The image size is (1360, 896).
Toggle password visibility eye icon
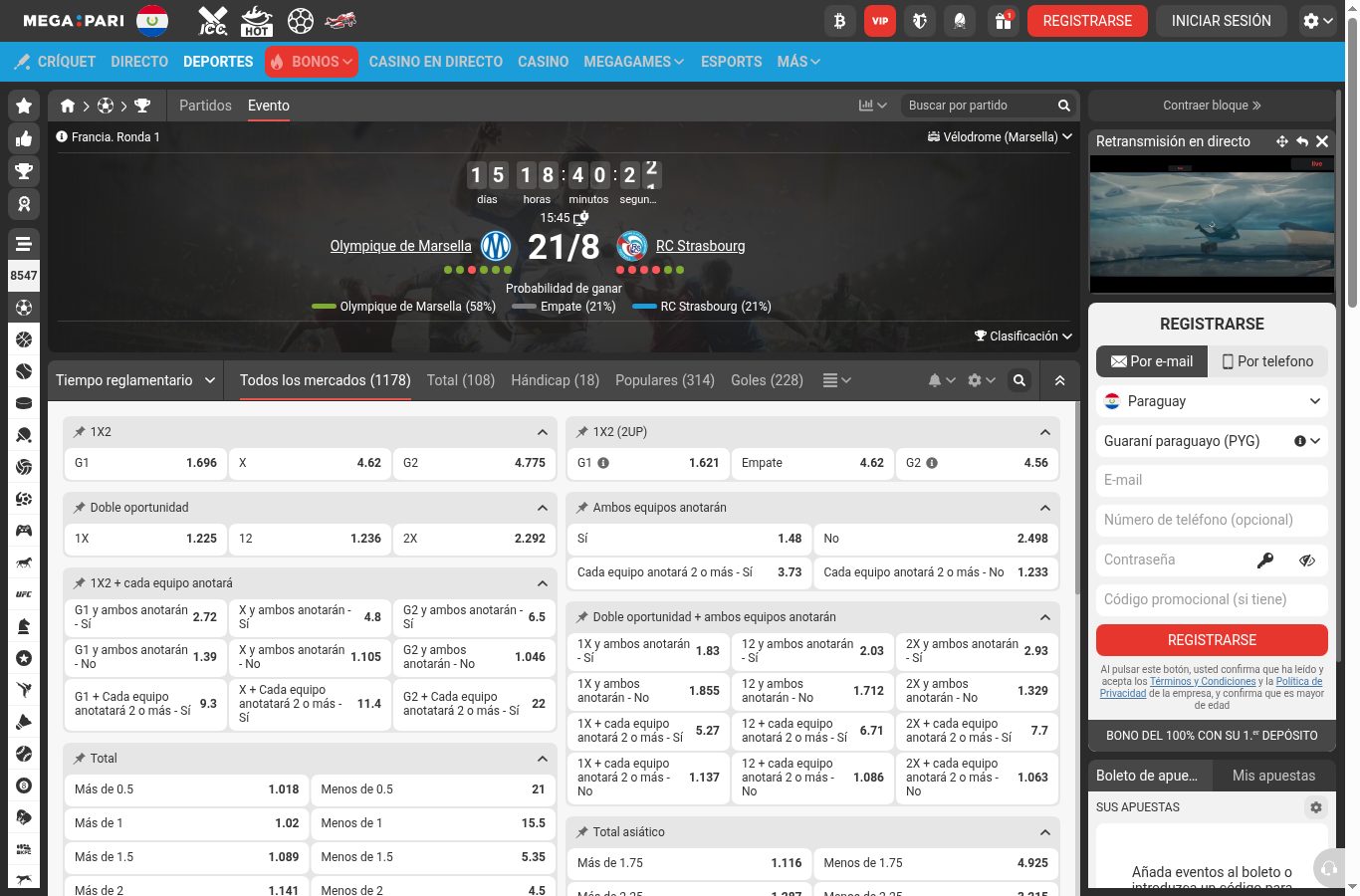(1307, 560)
